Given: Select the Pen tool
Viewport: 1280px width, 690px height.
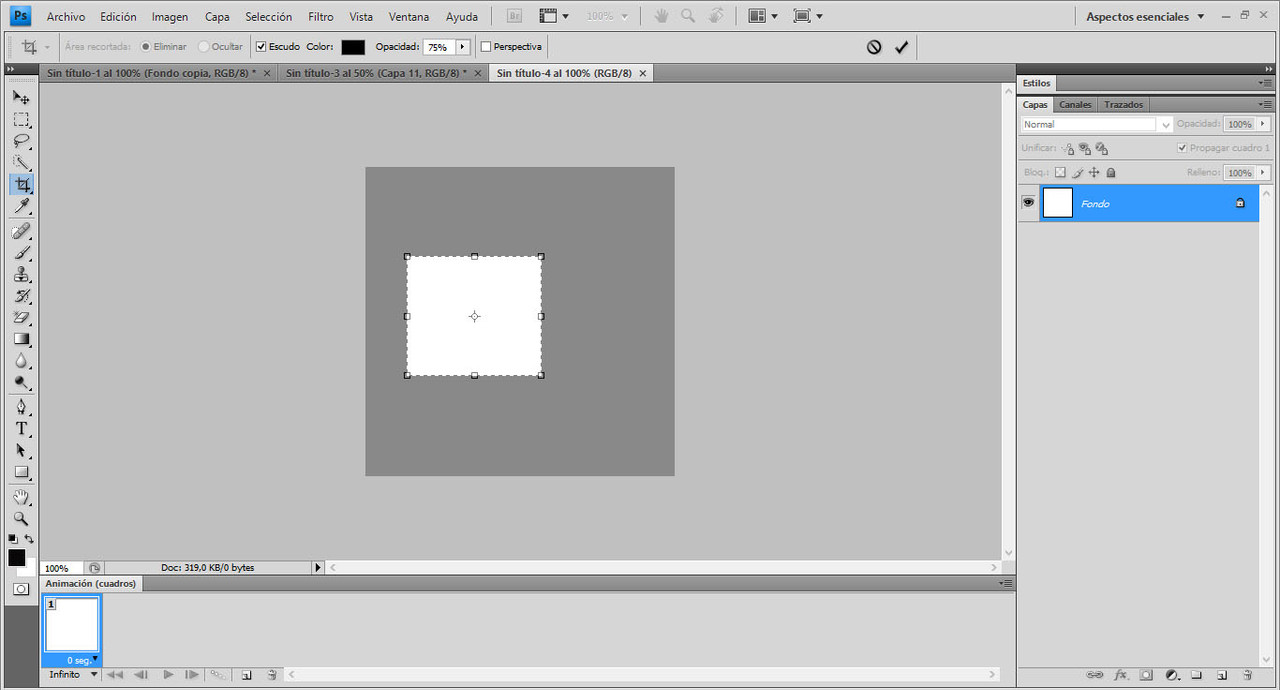Looking at the screenshot, I should coord(21,407).
